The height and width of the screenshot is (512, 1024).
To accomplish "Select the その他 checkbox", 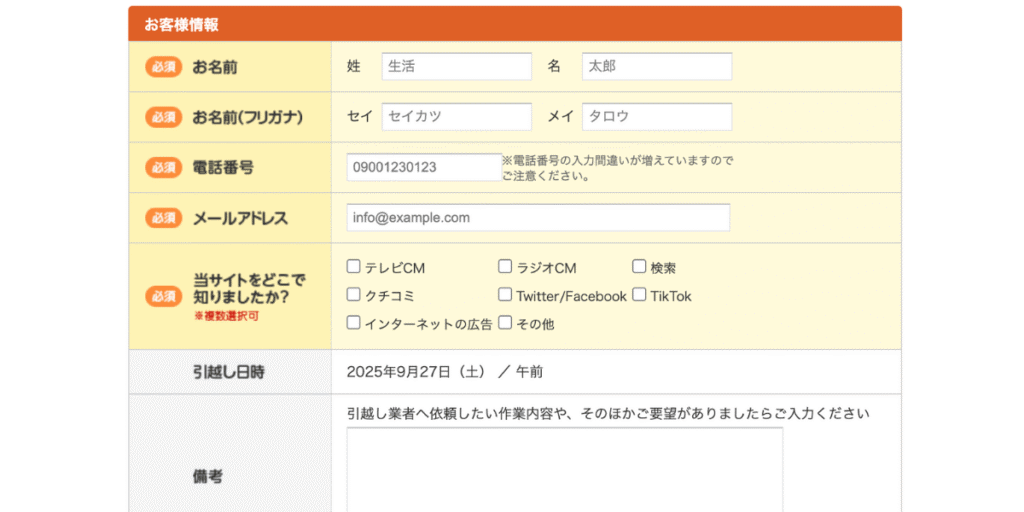I will [505, 323].
